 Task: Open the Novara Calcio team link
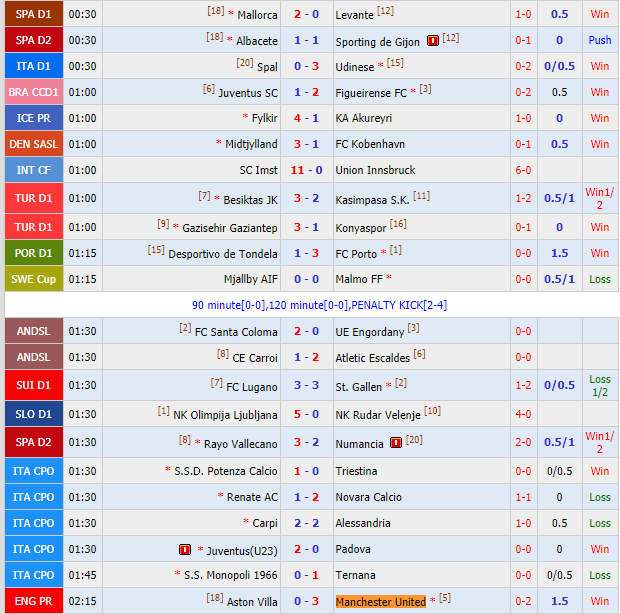369,498
